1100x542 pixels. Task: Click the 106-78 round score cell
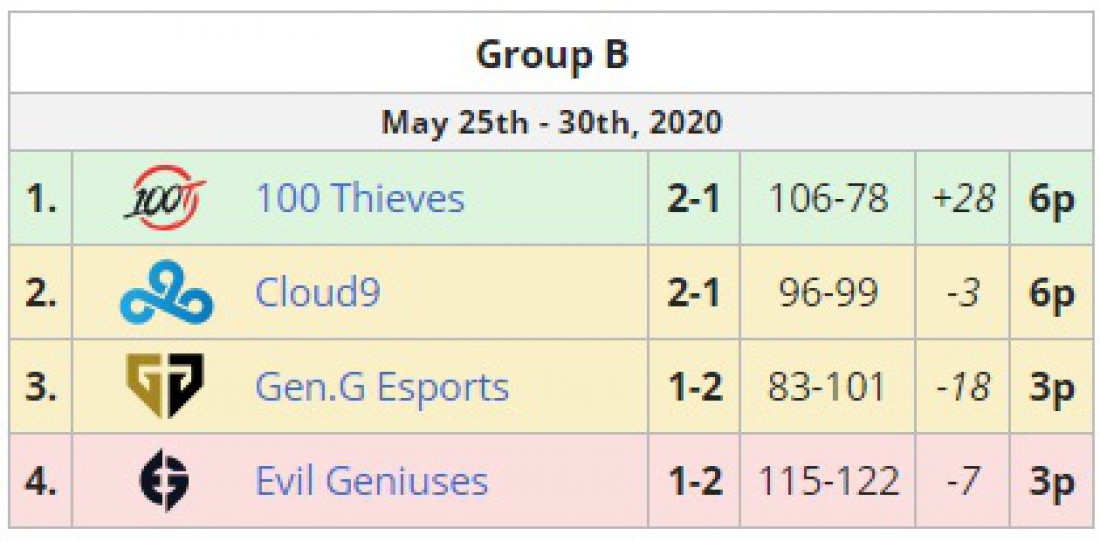828,198
